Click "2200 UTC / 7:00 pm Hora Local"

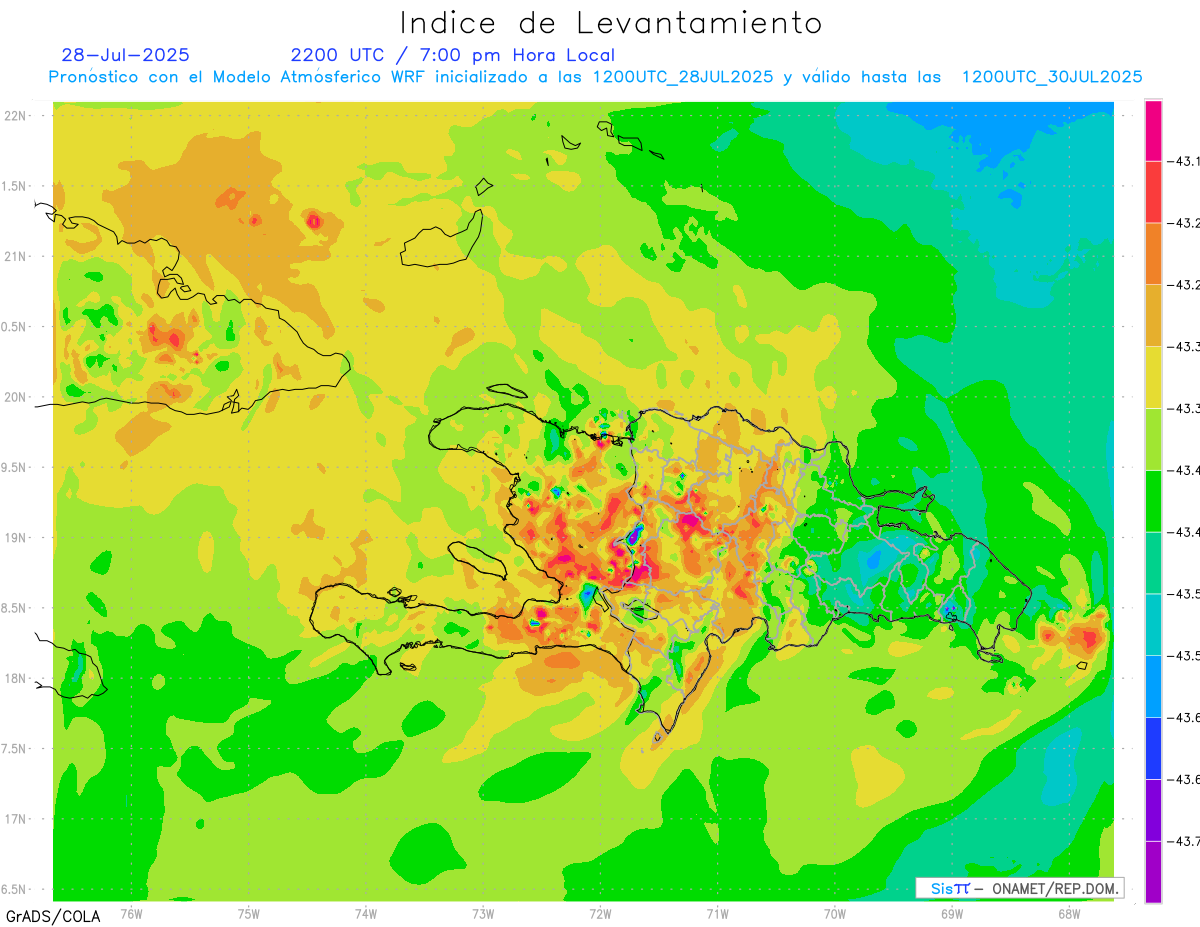[453, 55]
